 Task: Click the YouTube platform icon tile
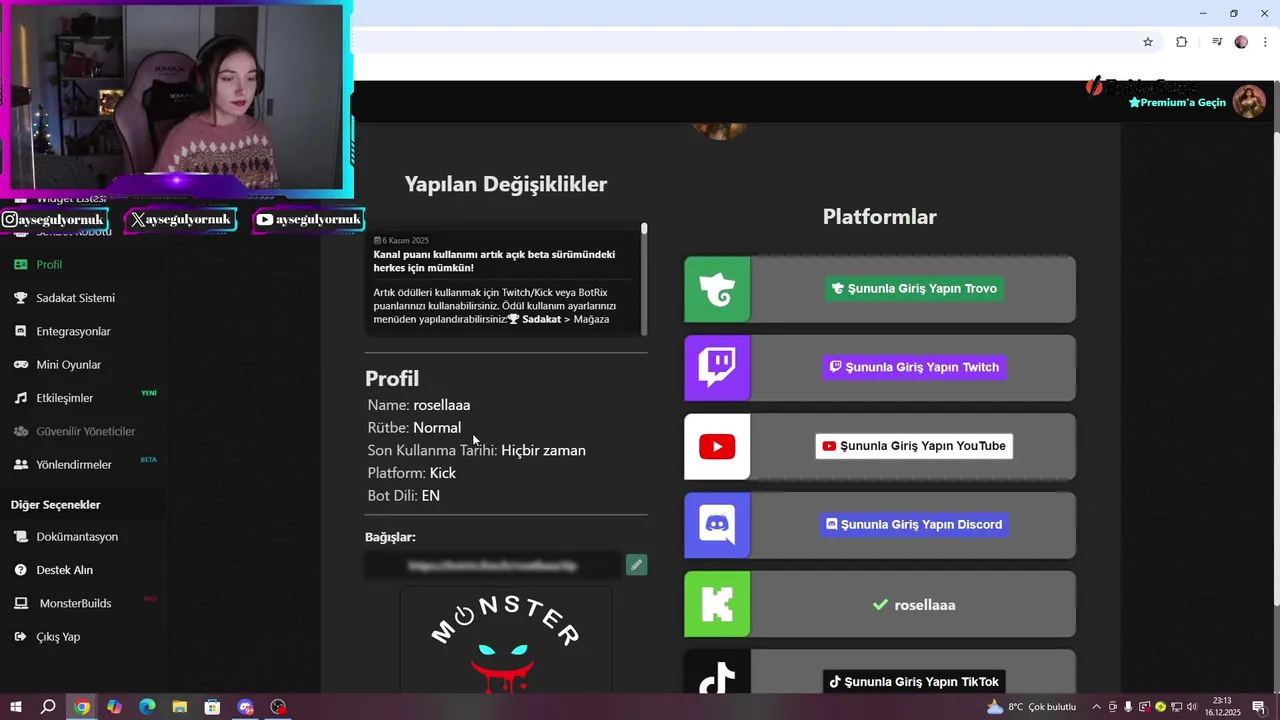[717, 447]
